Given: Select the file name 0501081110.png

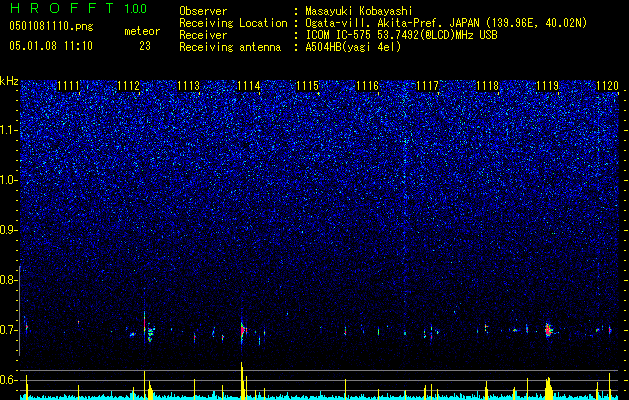Looking at the screenshot, I should tap(51, 27).
